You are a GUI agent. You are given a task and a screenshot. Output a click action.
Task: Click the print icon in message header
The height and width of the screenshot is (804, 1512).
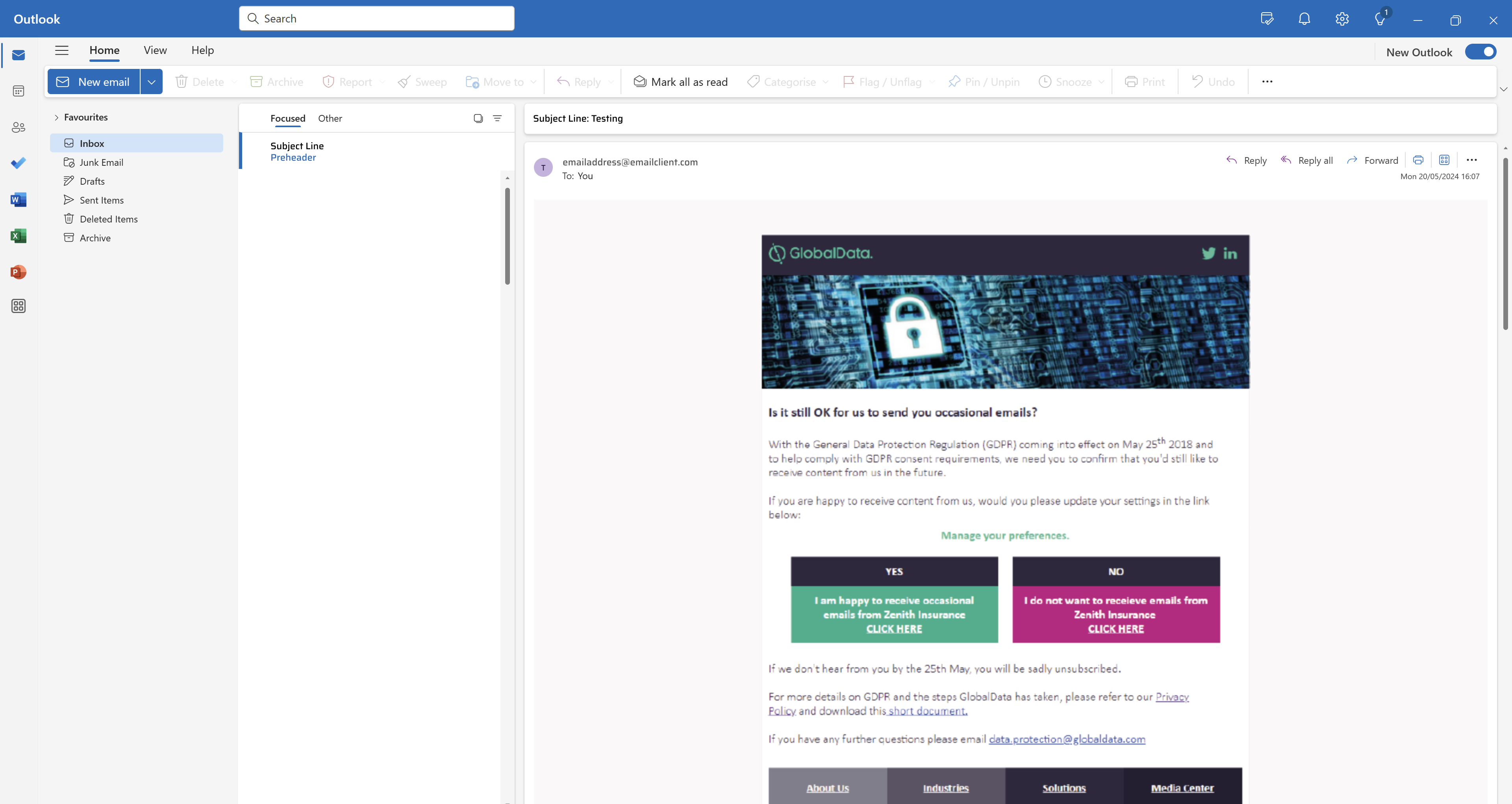1418,160
